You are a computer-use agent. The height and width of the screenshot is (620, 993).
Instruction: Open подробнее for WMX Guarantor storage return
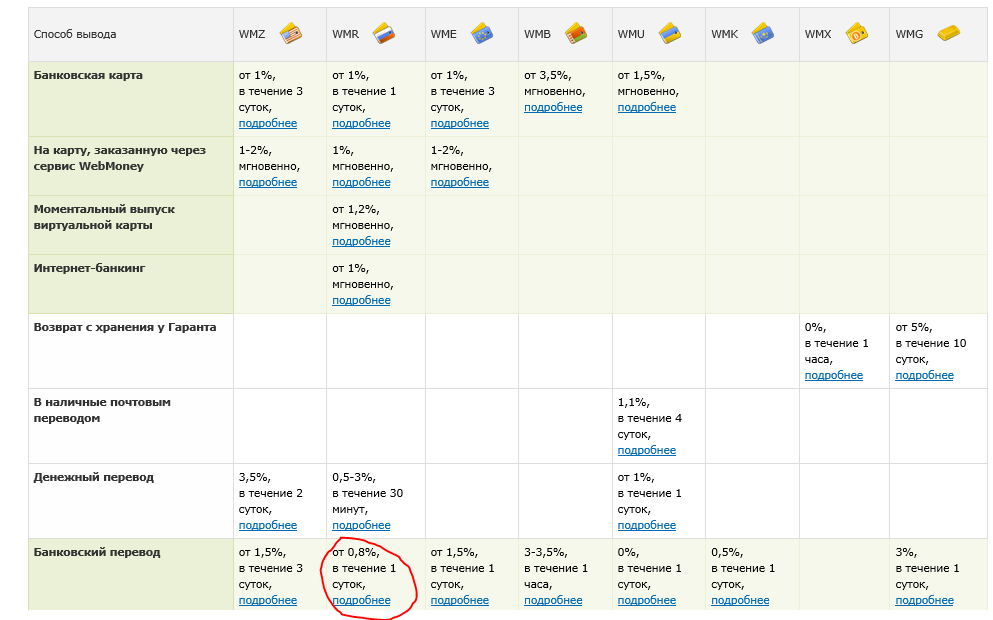[833, 375]
